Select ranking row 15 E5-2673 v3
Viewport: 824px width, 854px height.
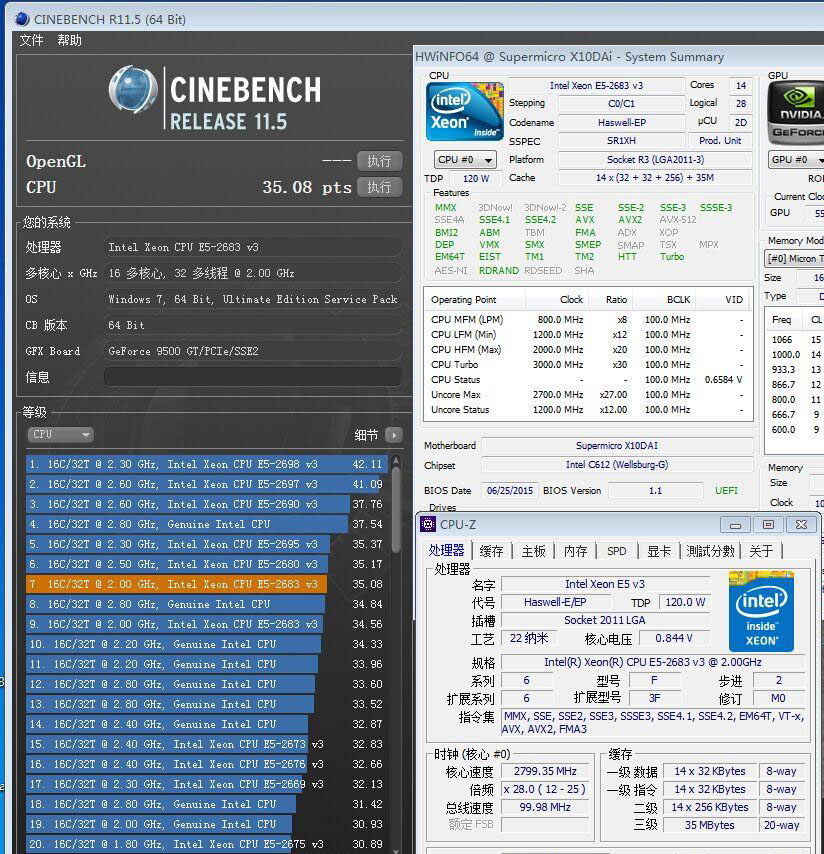(206, 744)
